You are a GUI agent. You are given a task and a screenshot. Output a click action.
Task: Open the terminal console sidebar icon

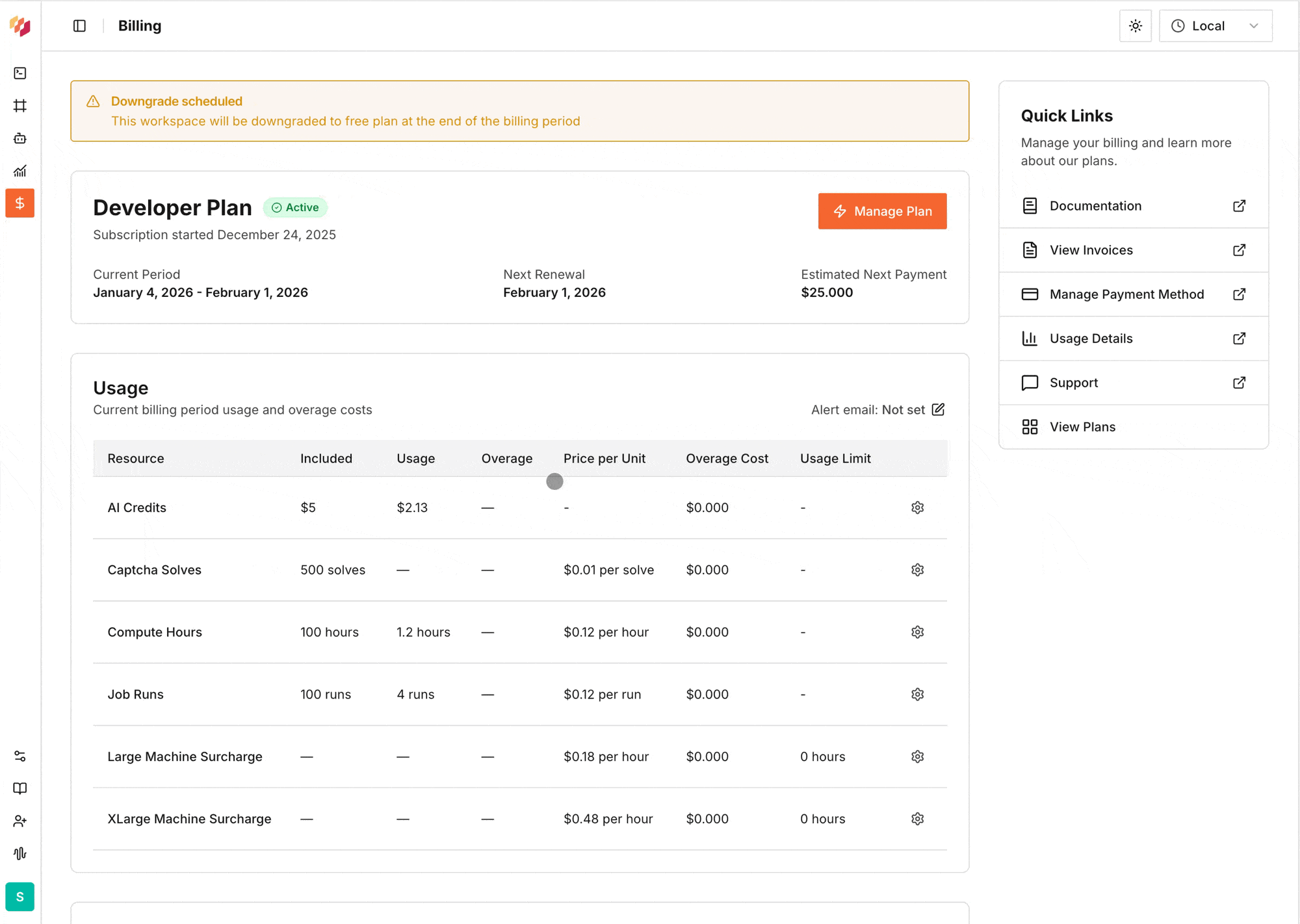tap(20, 73)
